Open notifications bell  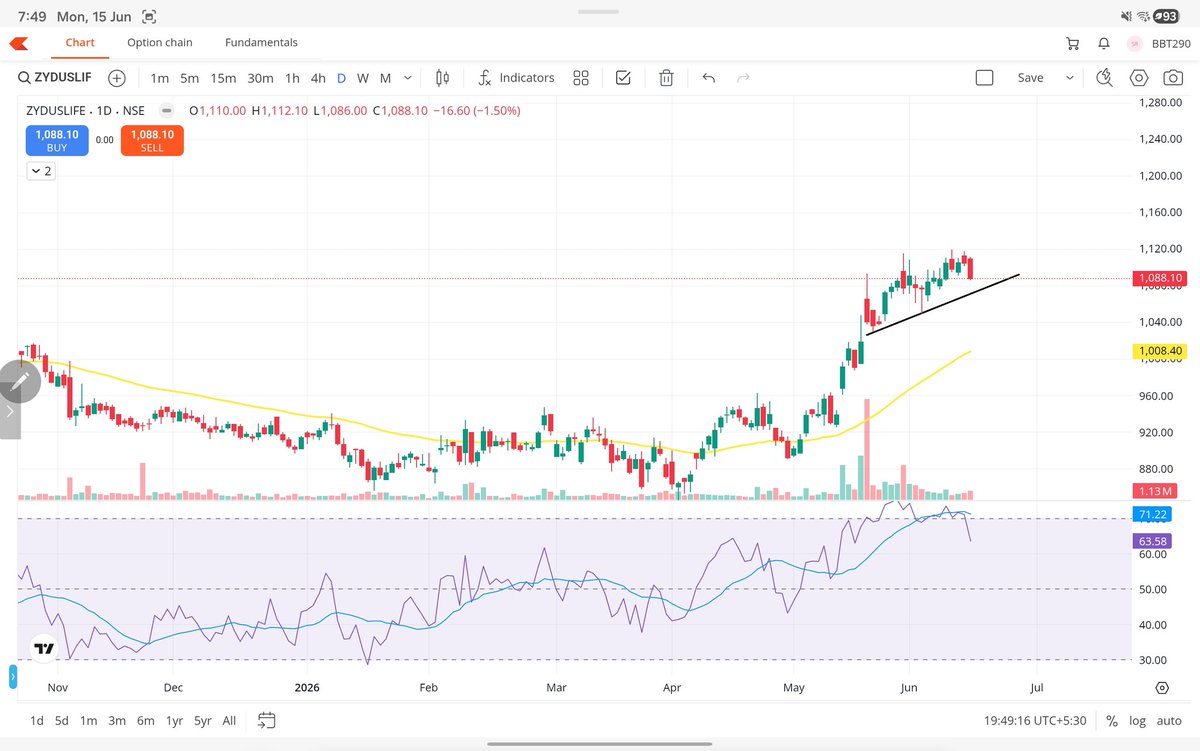1104,44
